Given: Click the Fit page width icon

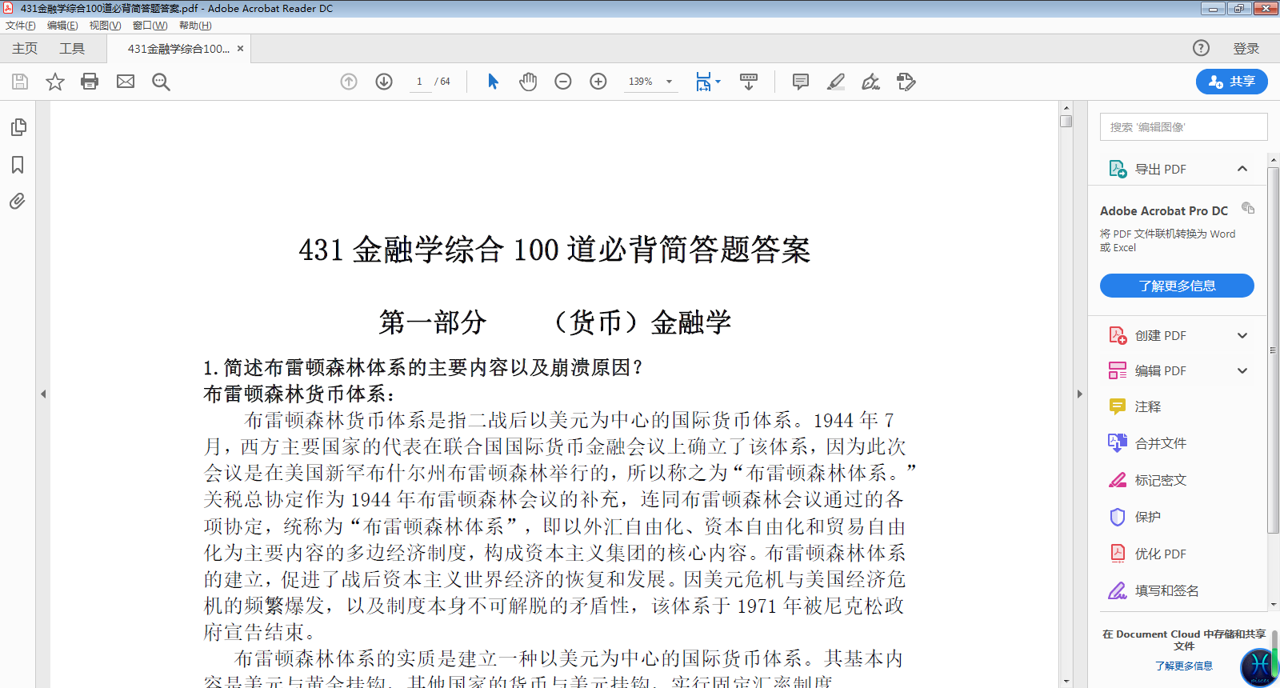Looking at the screenshot, I should coord(704,82).
